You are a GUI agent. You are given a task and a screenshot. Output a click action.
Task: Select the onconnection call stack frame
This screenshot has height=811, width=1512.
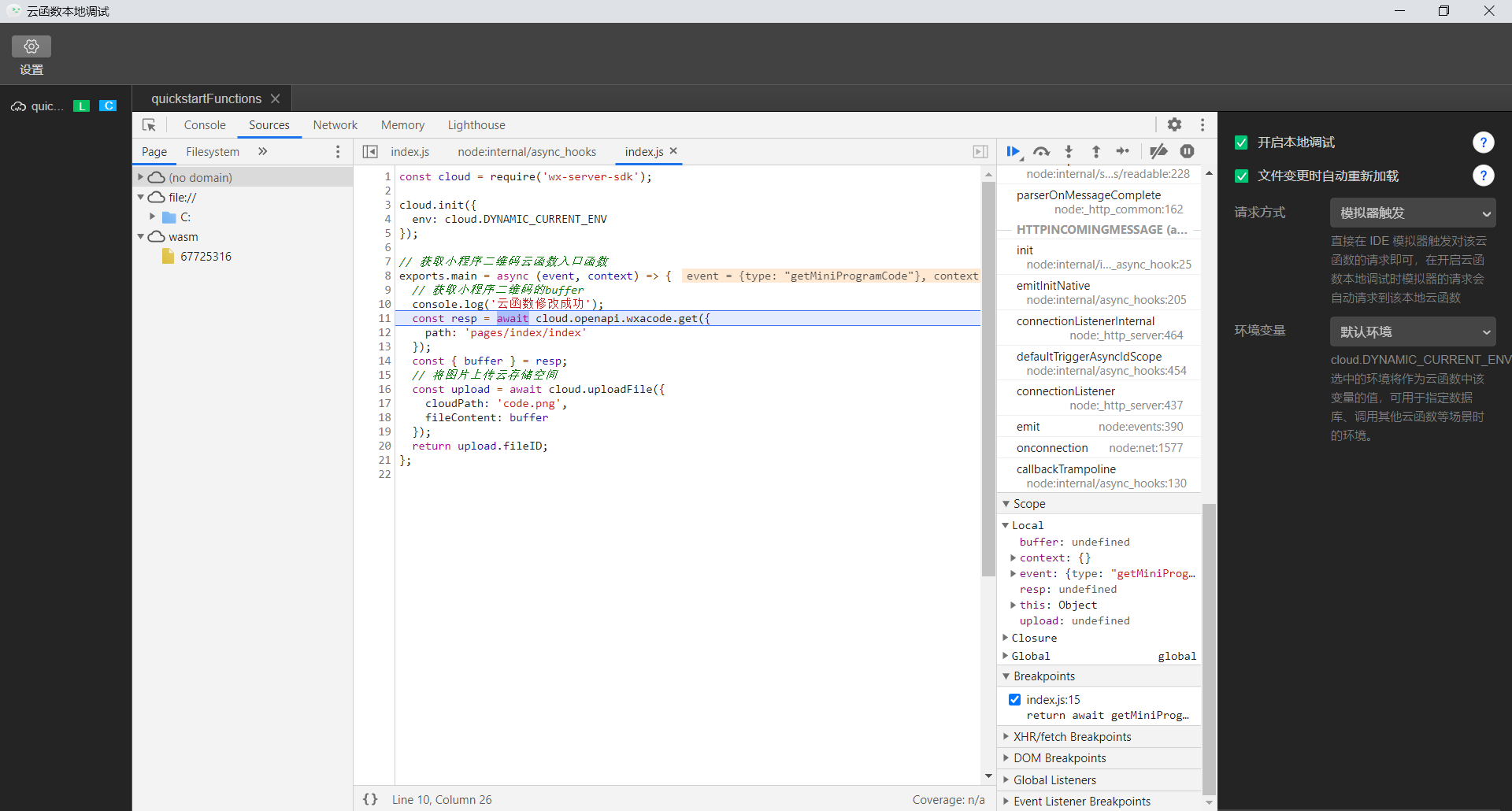click(x=1051, y=448)
